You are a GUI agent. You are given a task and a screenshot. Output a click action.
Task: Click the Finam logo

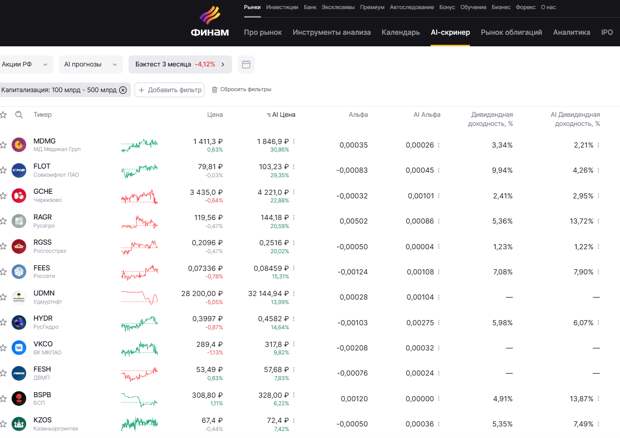[209, 22]
